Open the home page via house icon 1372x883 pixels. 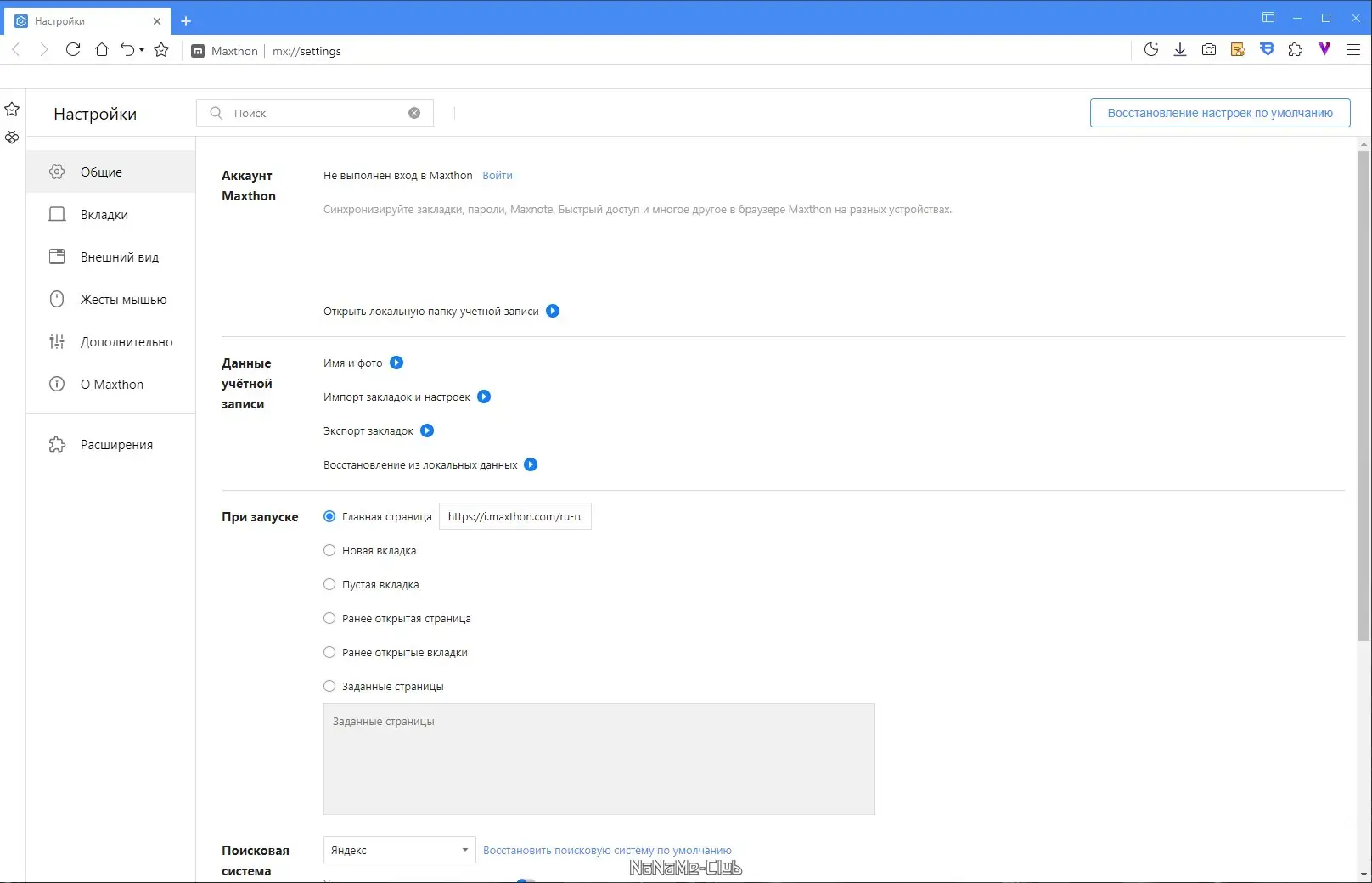click(102, 50)
